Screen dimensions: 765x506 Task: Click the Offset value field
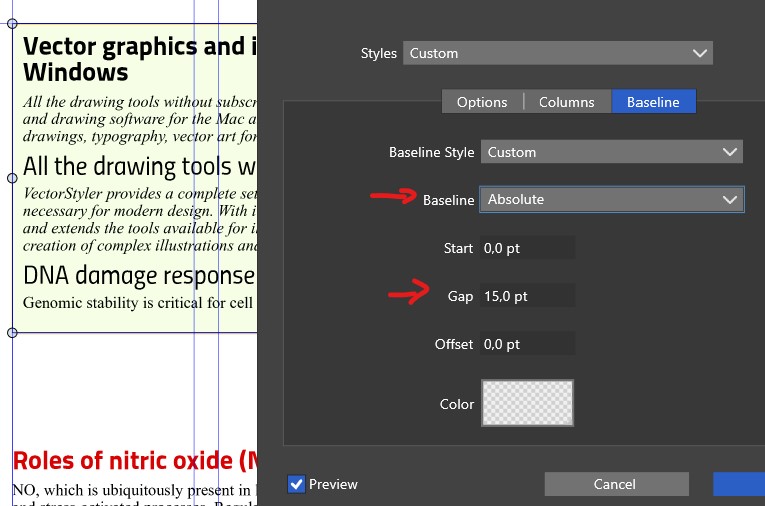pyautogui.click(x=527, y=344)
